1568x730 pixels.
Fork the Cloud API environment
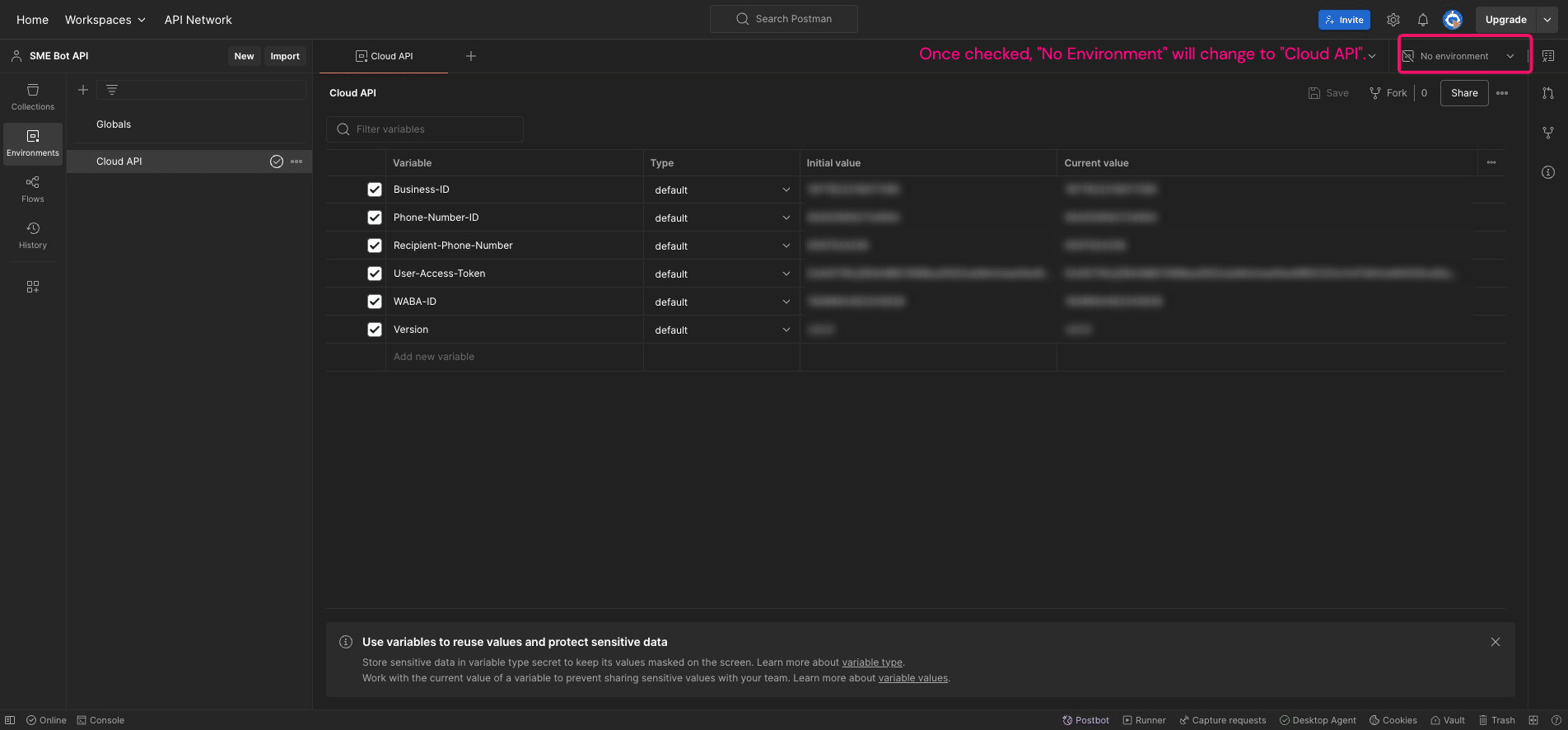1388,93
